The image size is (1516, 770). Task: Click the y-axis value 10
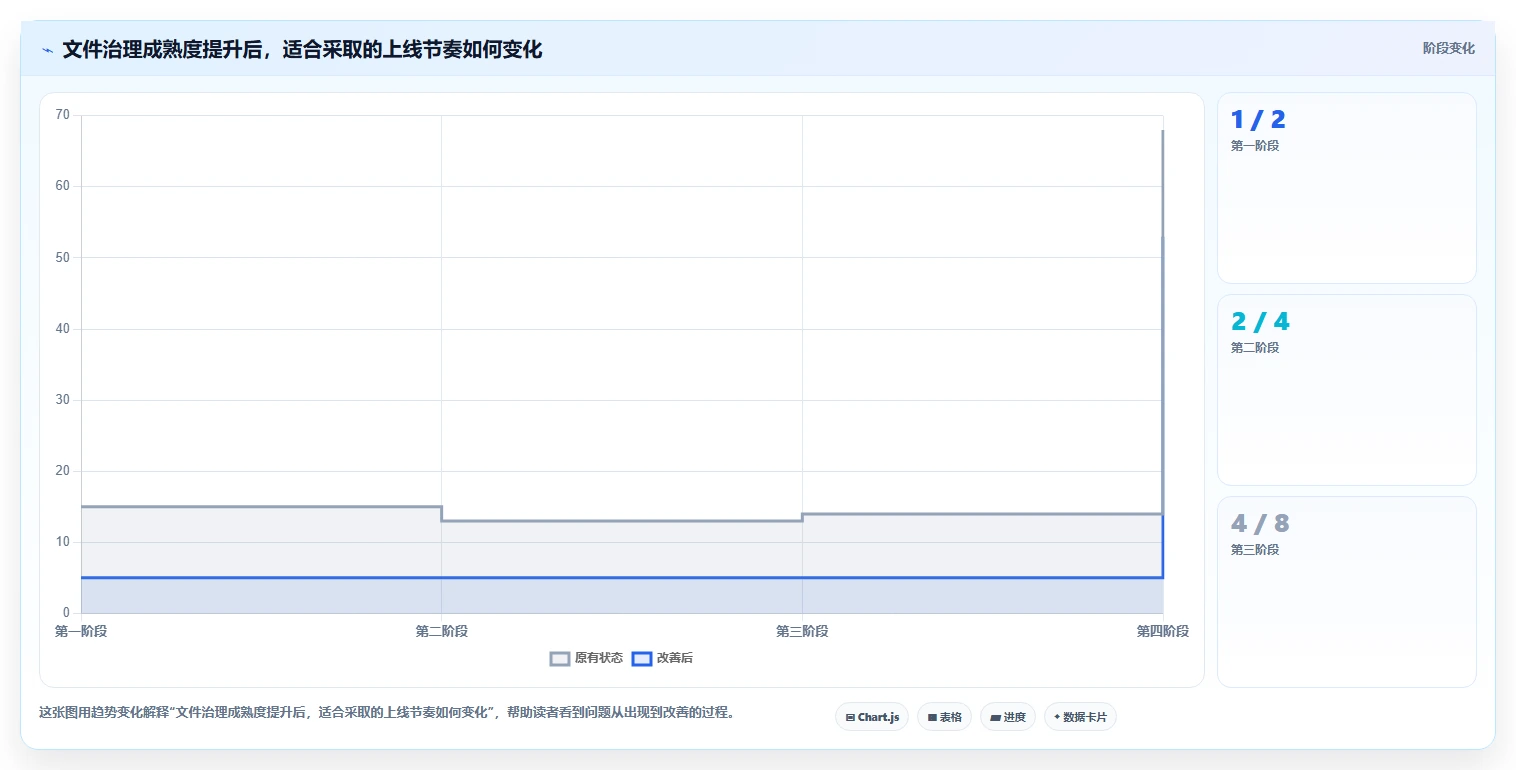click(x=63, y=542)
